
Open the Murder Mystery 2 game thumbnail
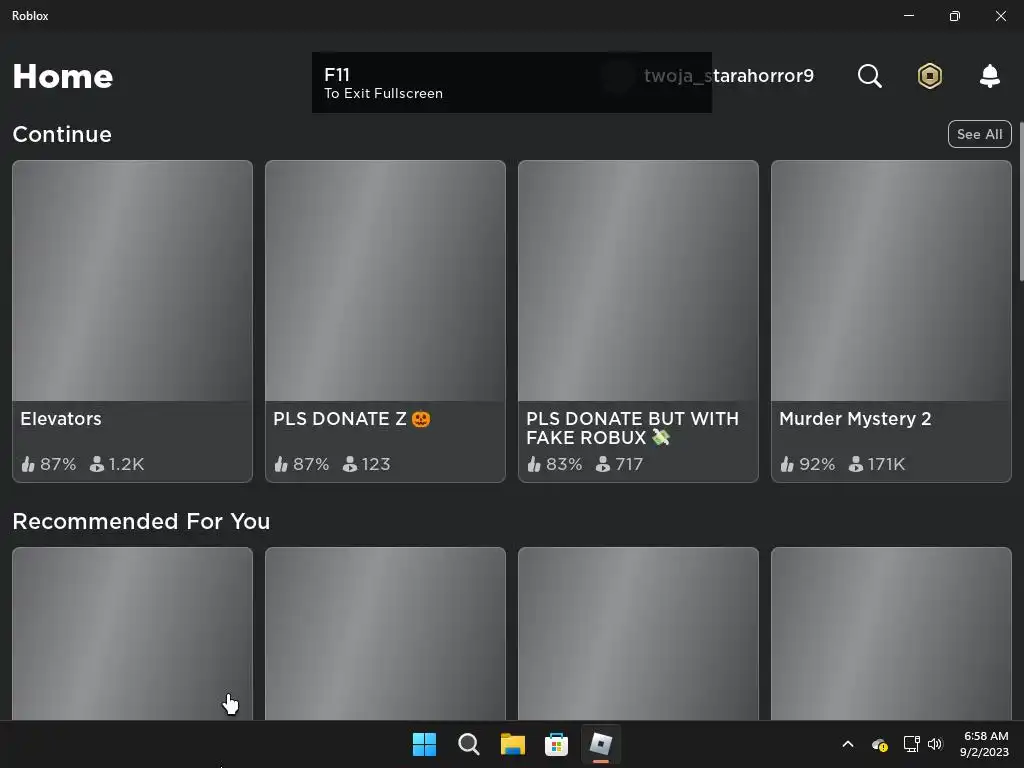pyautogui.click(x=891, y=281)
